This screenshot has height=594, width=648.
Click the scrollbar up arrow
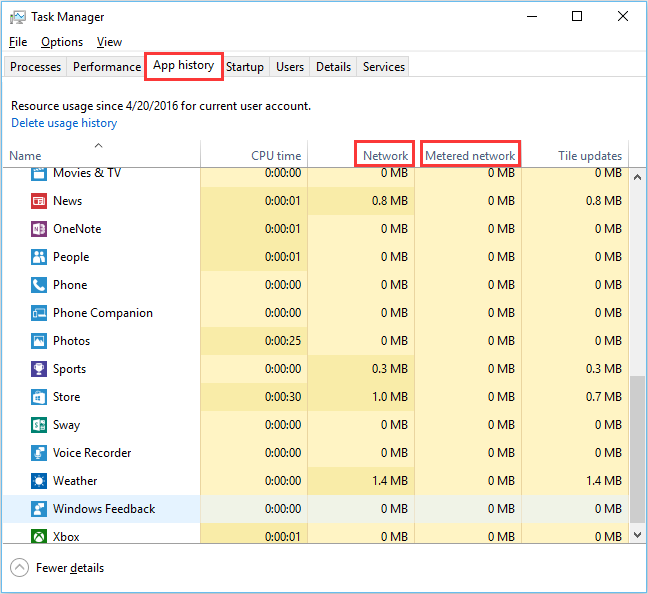[x=637, y=177]
